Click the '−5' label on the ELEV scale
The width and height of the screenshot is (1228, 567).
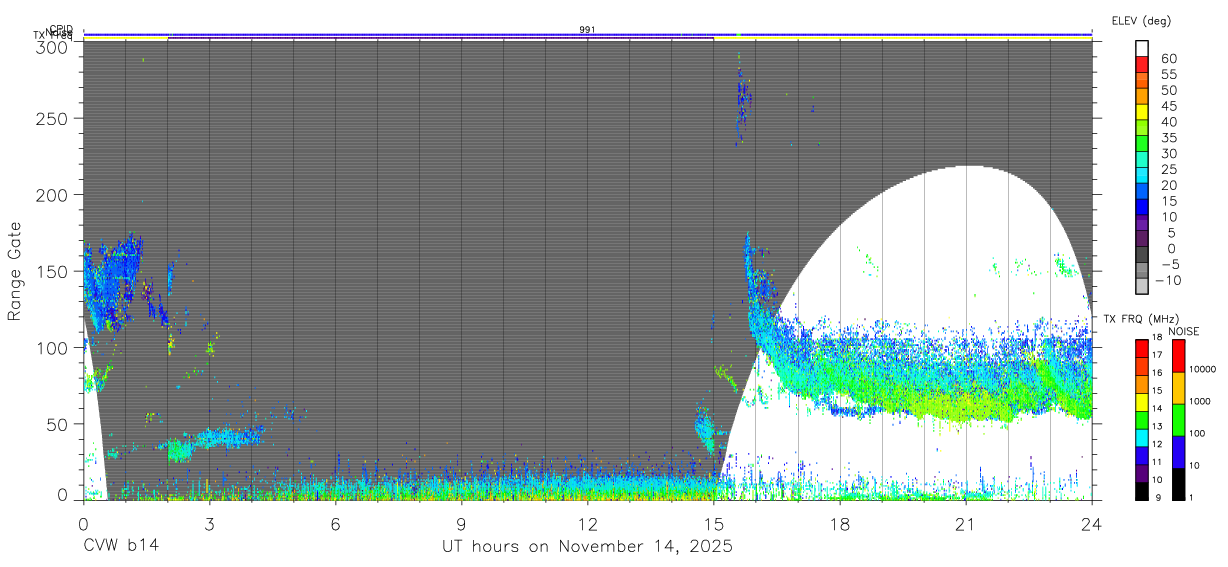(1168, 264)
